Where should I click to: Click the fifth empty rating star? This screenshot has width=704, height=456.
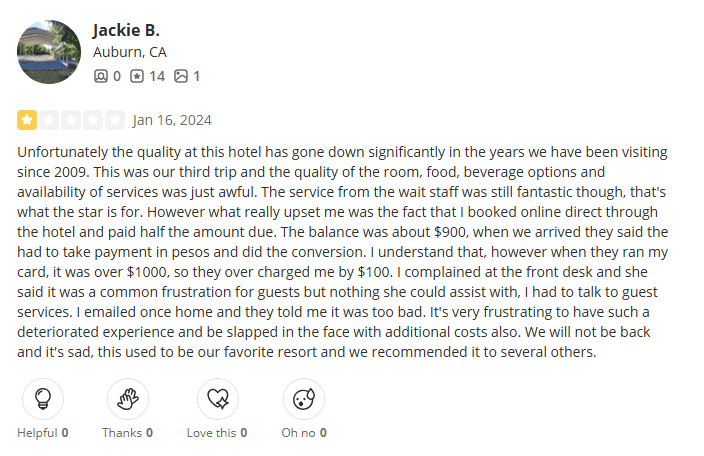[x=115, y=121]
